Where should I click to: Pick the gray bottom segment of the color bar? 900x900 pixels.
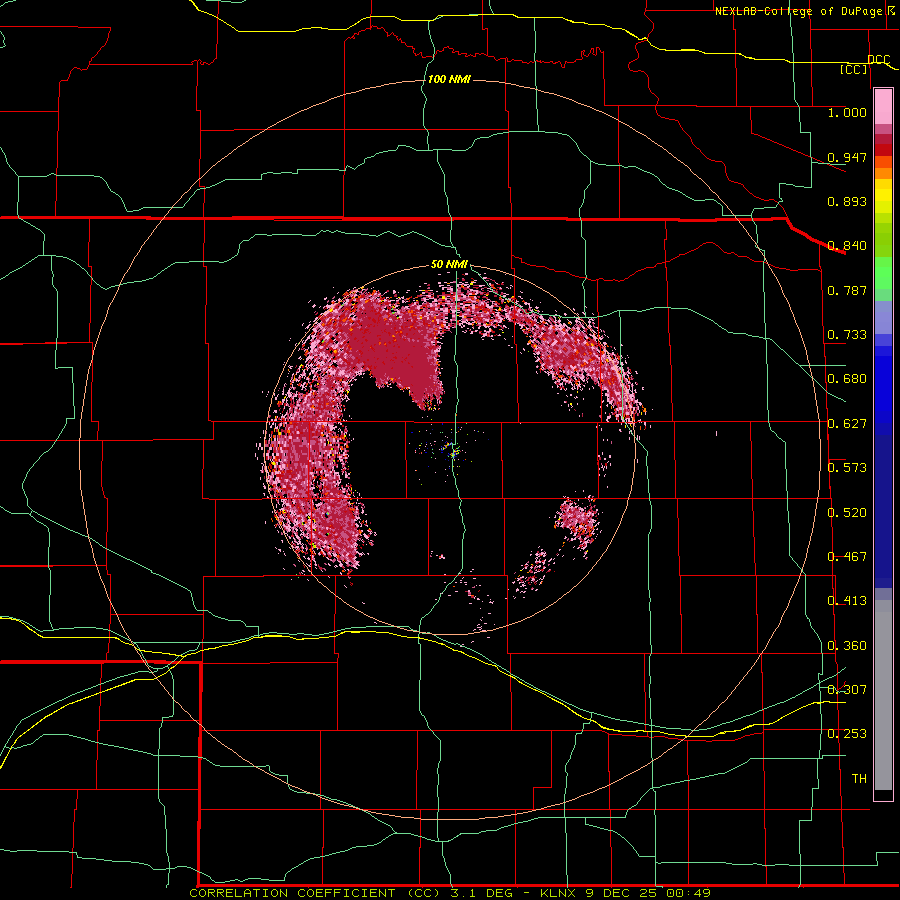coord(883,695)
